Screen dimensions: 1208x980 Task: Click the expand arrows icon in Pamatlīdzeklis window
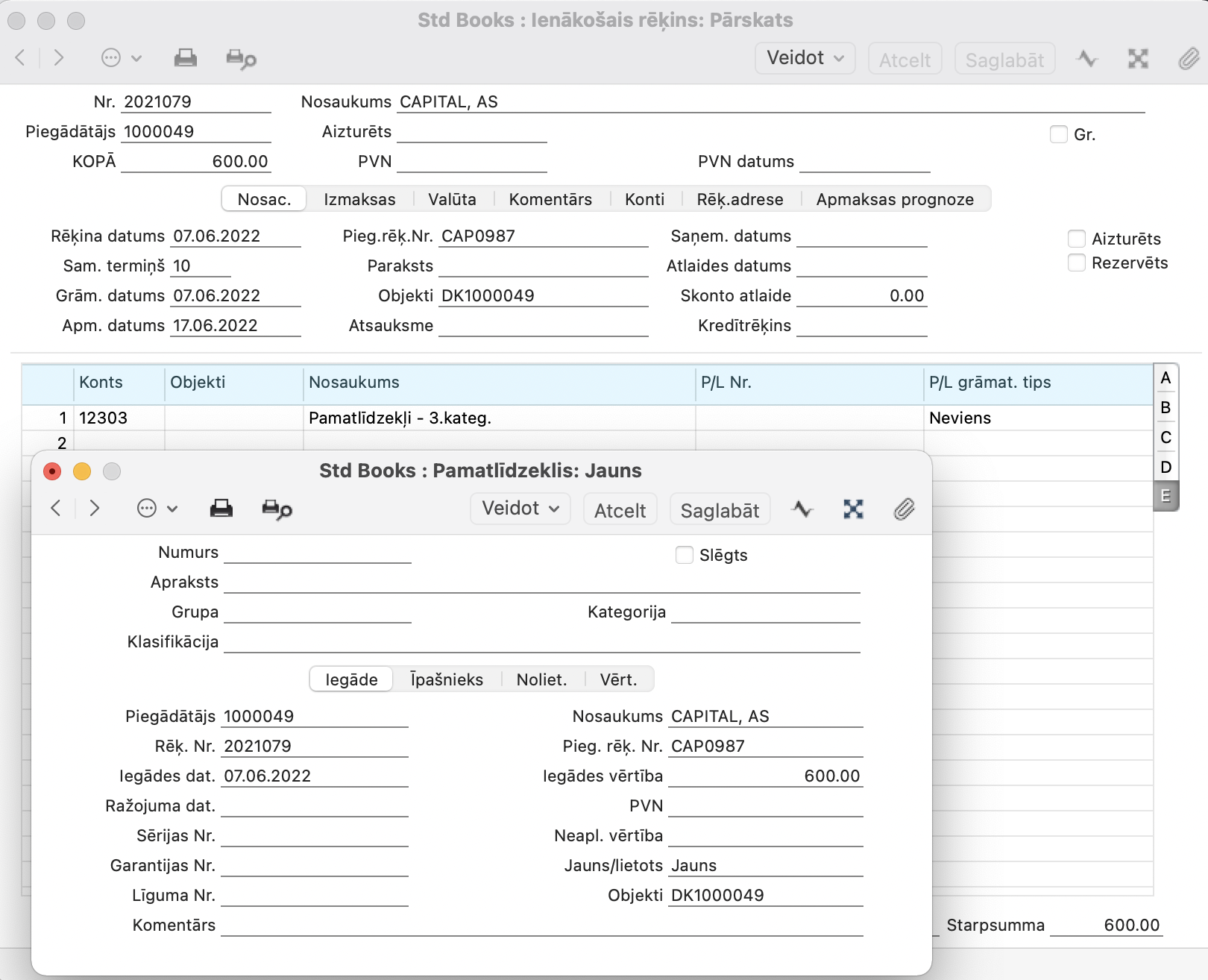[x=853, y=509]
